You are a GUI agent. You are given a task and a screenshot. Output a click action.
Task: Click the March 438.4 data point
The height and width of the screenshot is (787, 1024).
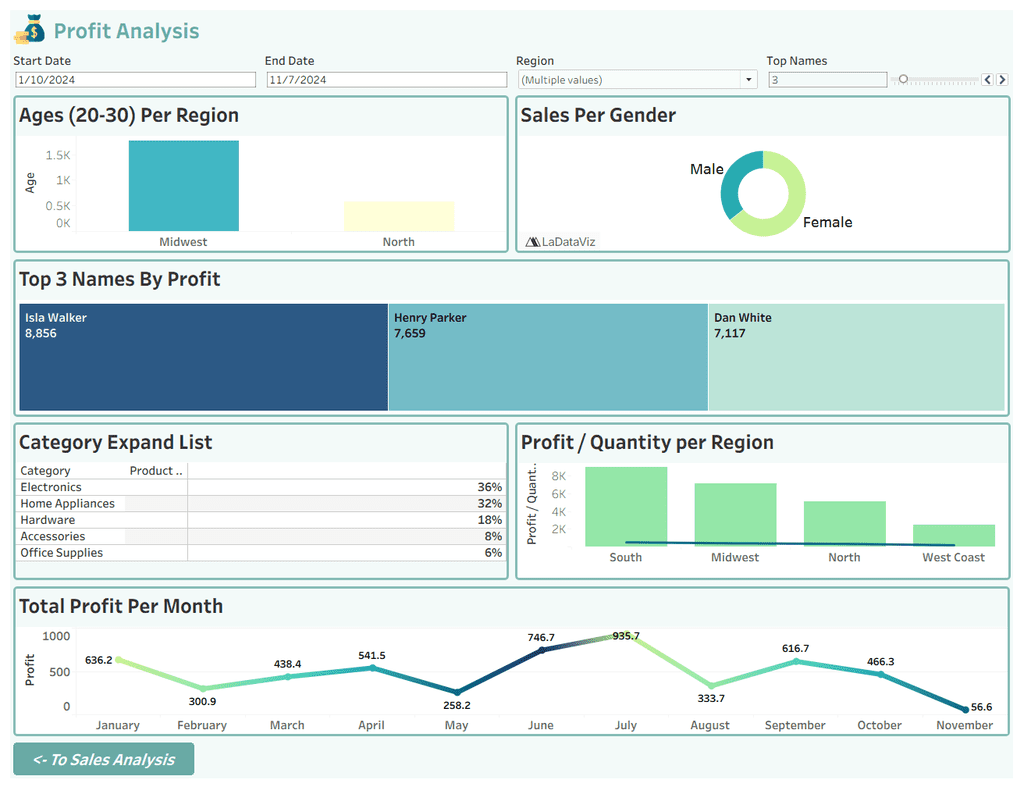[287, 677]
